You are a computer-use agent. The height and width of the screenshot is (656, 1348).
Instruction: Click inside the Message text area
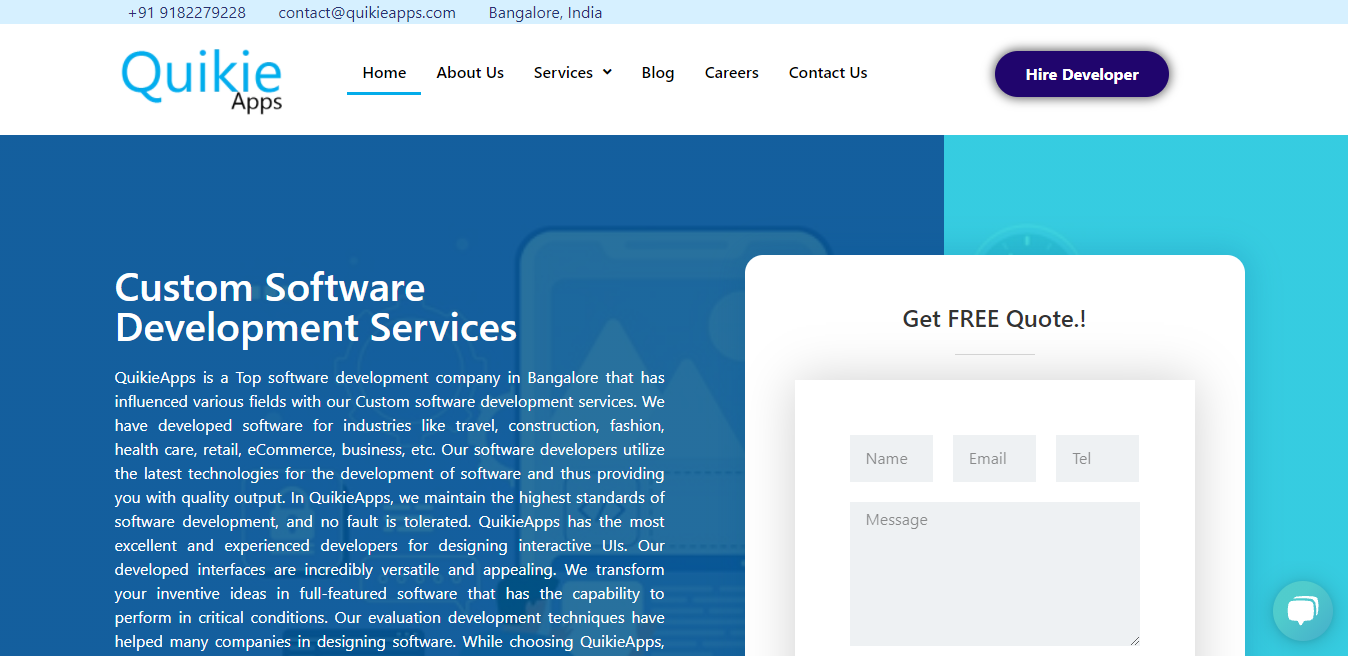click(995, 574)
